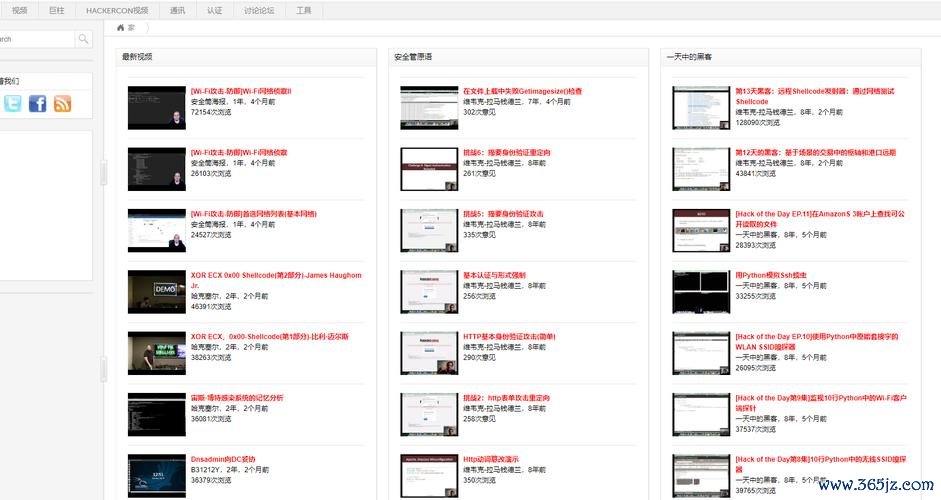This screenshot has width=941, height=500.
Task: Open the Http动词篡改演示 video thumbnail
Action: pyautogui.click(x=429, y=475)
